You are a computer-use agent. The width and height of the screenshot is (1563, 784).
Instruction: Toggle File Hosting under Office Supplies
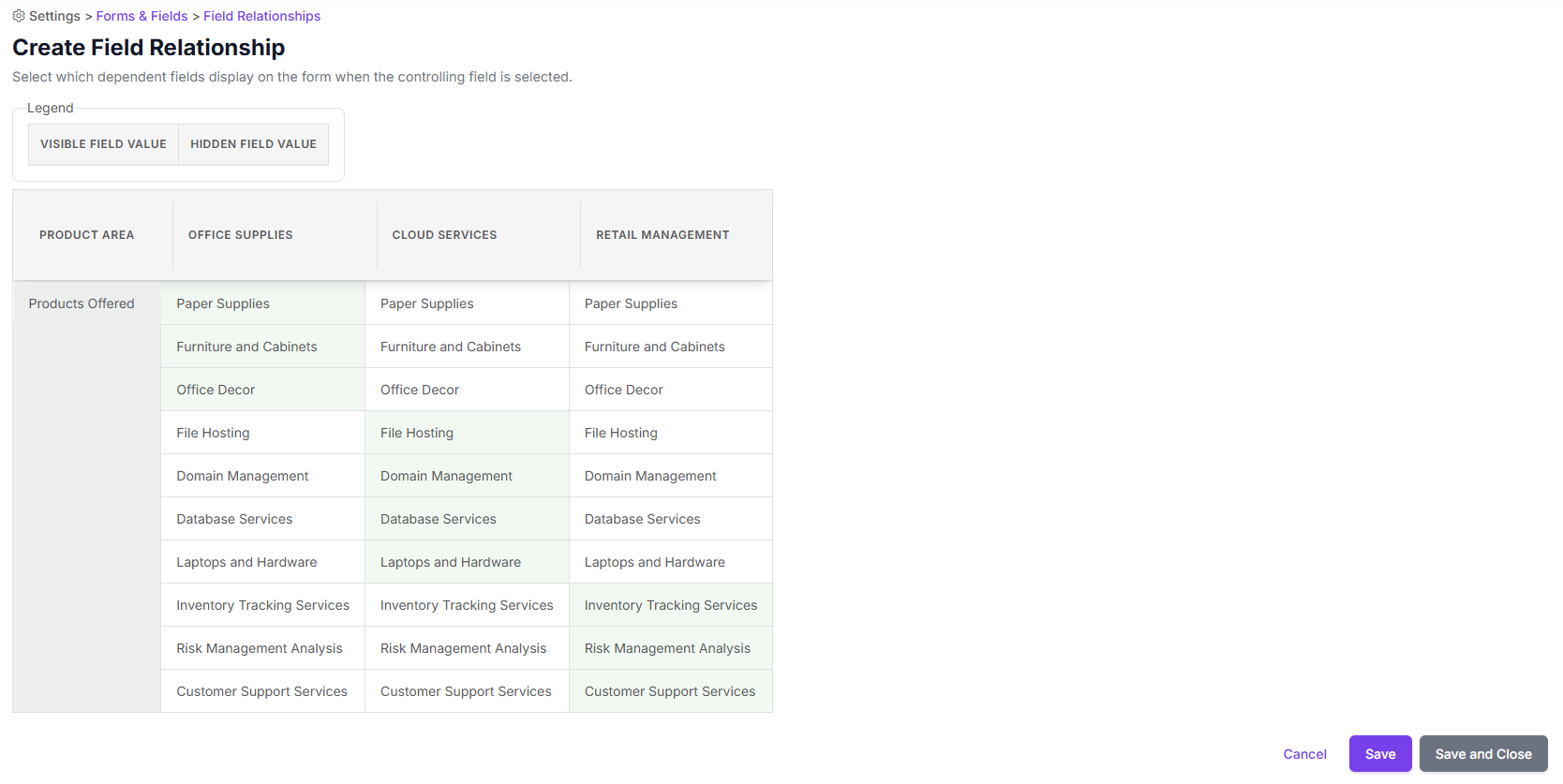pos(262,433)
